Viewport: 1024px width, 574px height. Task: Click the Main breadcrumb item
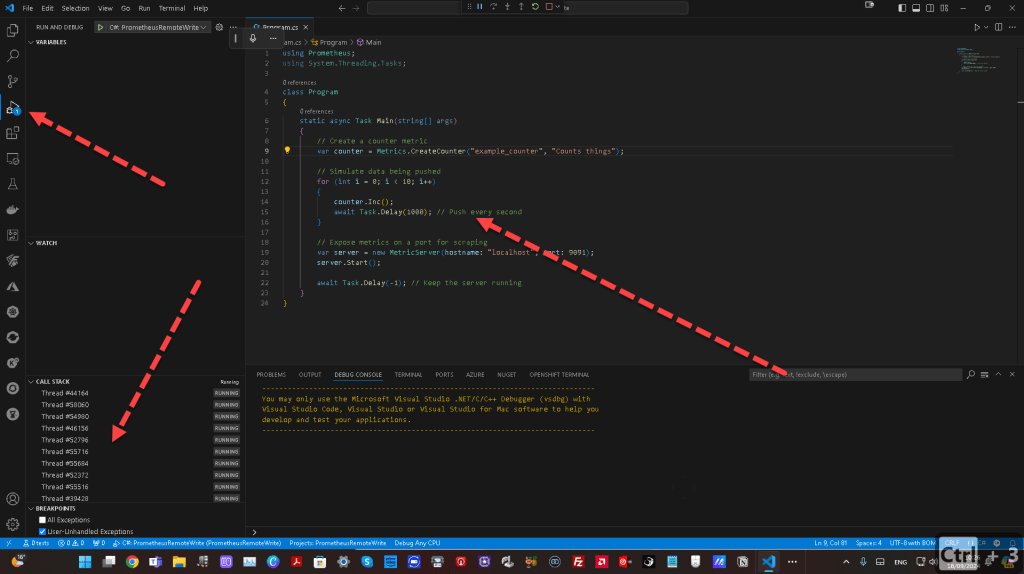coord(369,42)
